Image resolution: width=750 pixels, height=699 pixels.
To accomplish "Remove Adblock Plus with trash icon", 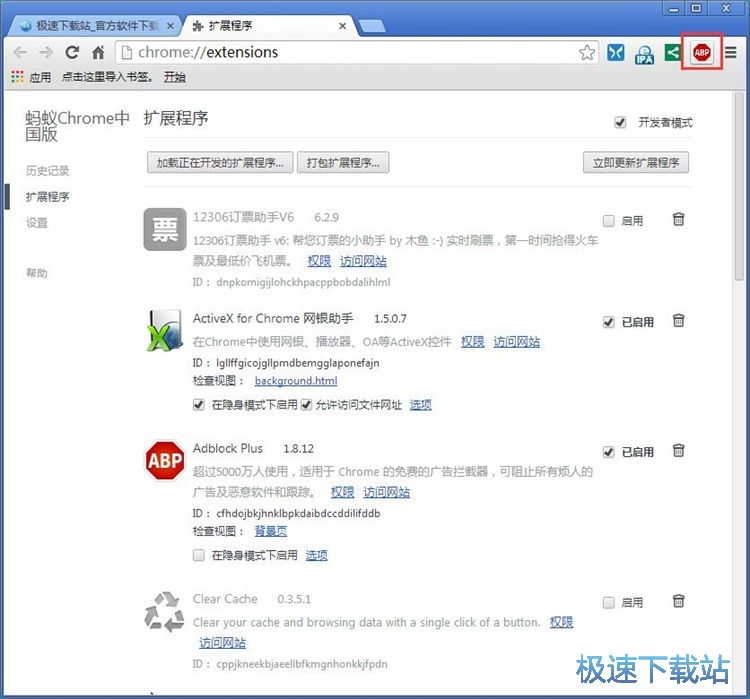I will pos(678,450).
